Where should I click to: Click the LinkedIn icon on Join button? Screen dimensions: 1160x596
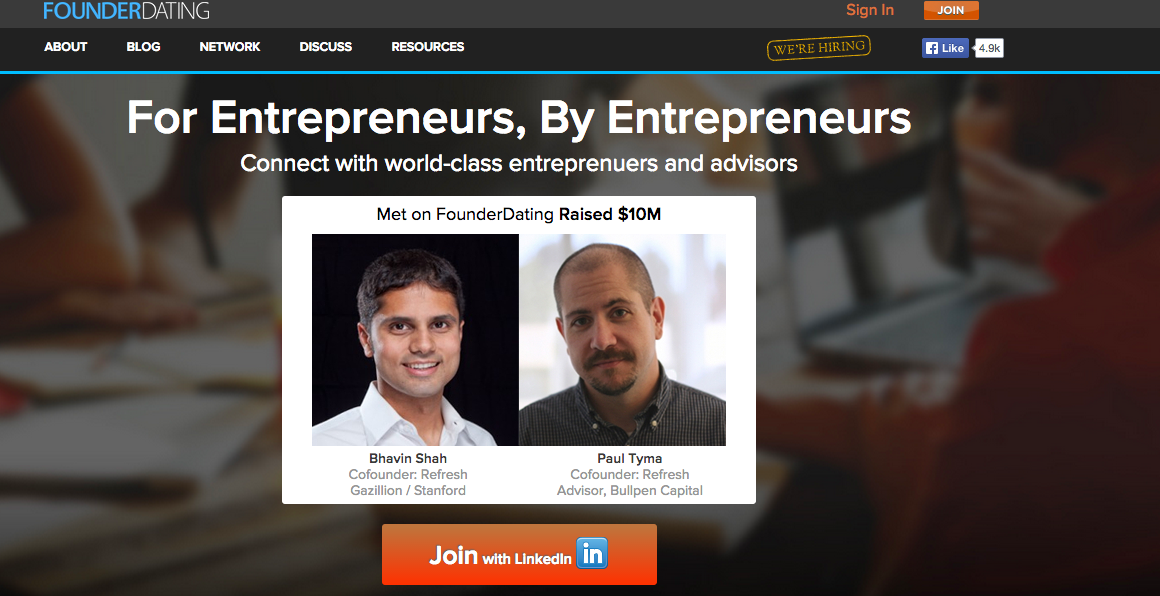click(x=592, y=553)
